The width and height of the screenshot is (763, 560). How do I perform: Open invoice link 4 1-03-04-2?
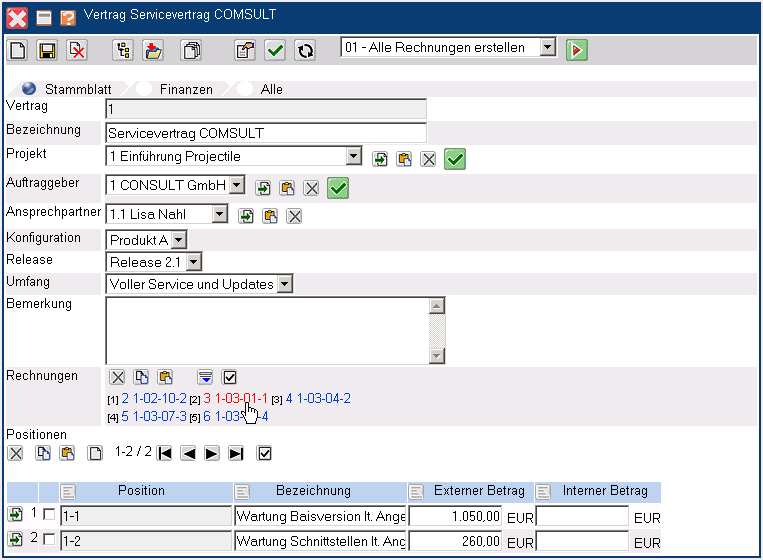tap(318, 399)
